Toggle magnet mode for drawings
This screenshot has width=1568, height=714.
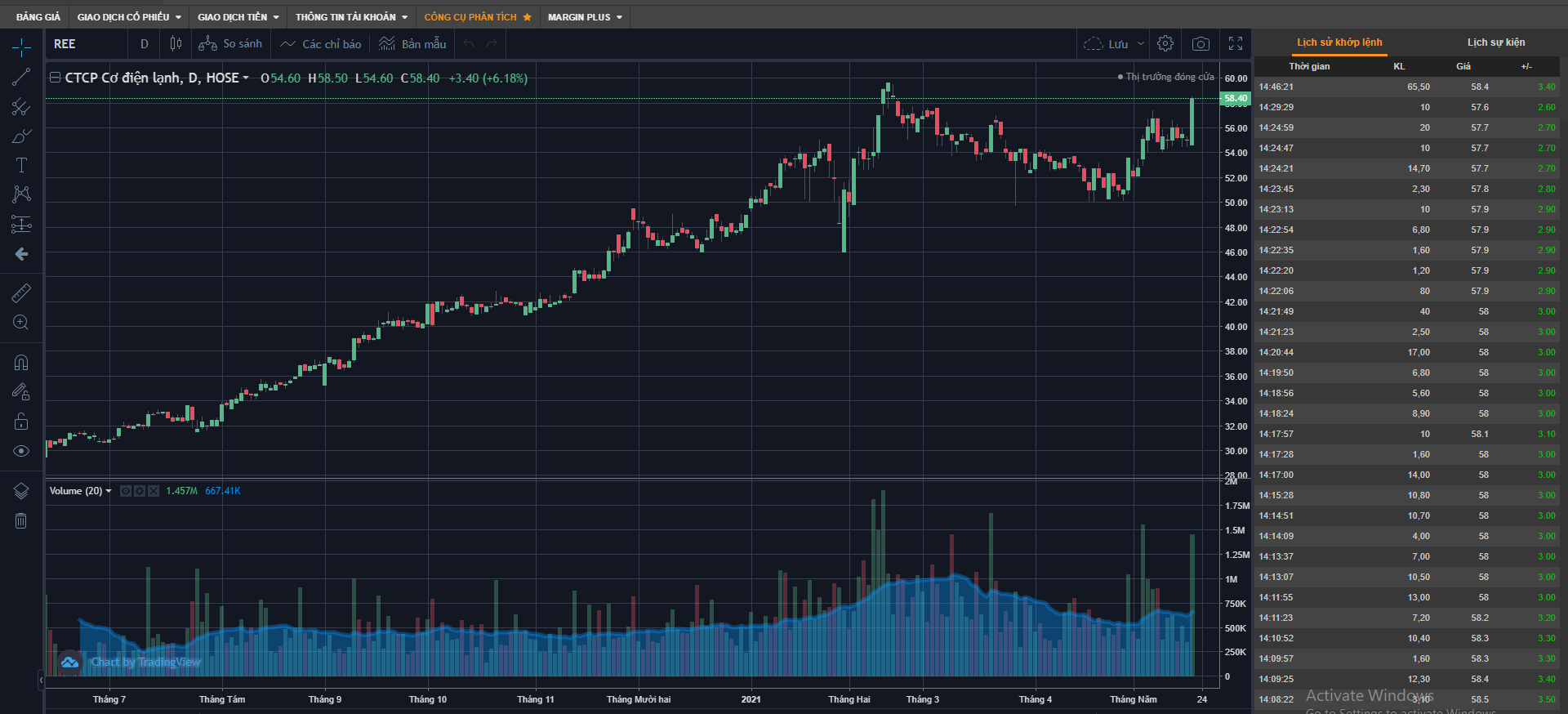point(21,362)
